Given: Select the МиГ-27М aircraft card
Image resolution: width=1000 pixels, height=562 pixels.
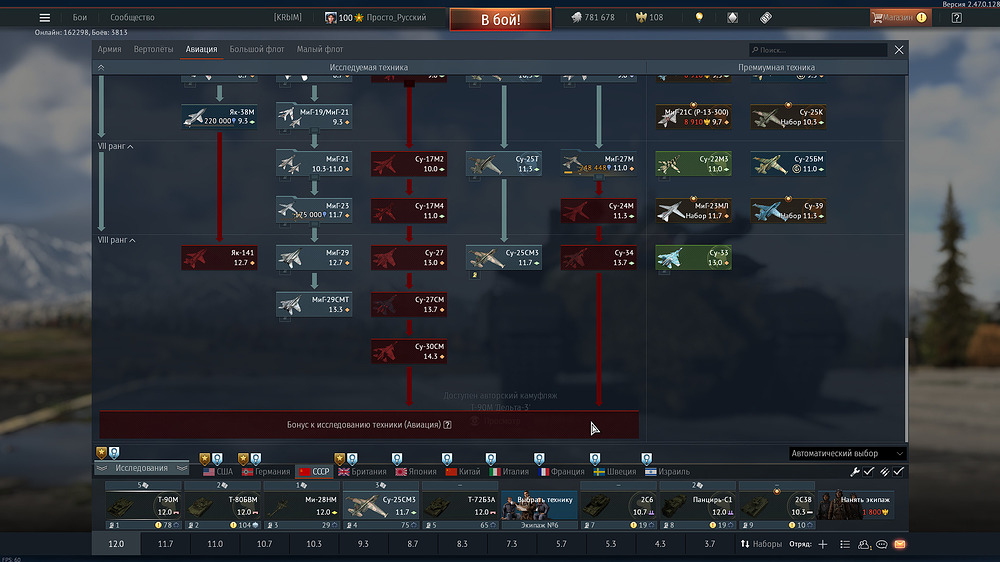Looking at the screenshot, I should tap(598, 164).
